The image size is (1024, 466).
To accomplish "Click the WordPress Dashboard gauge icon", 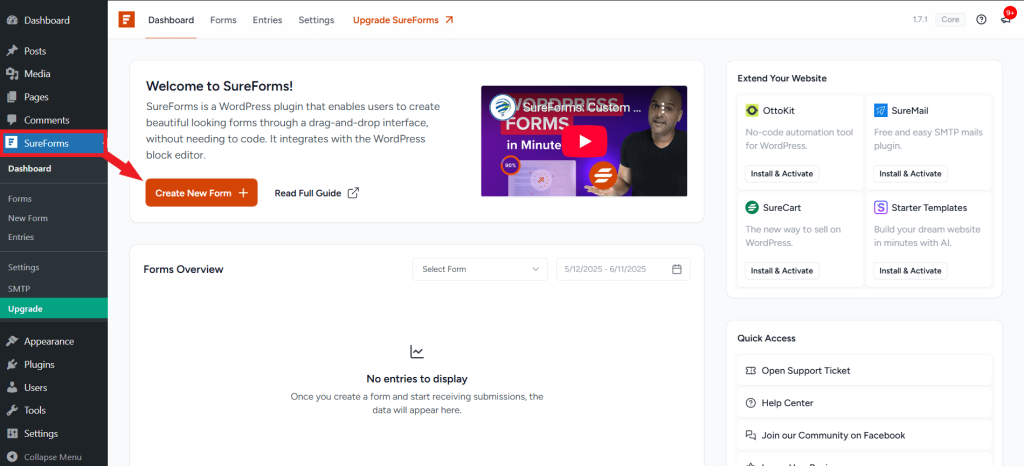I will [x=12, y=20].
